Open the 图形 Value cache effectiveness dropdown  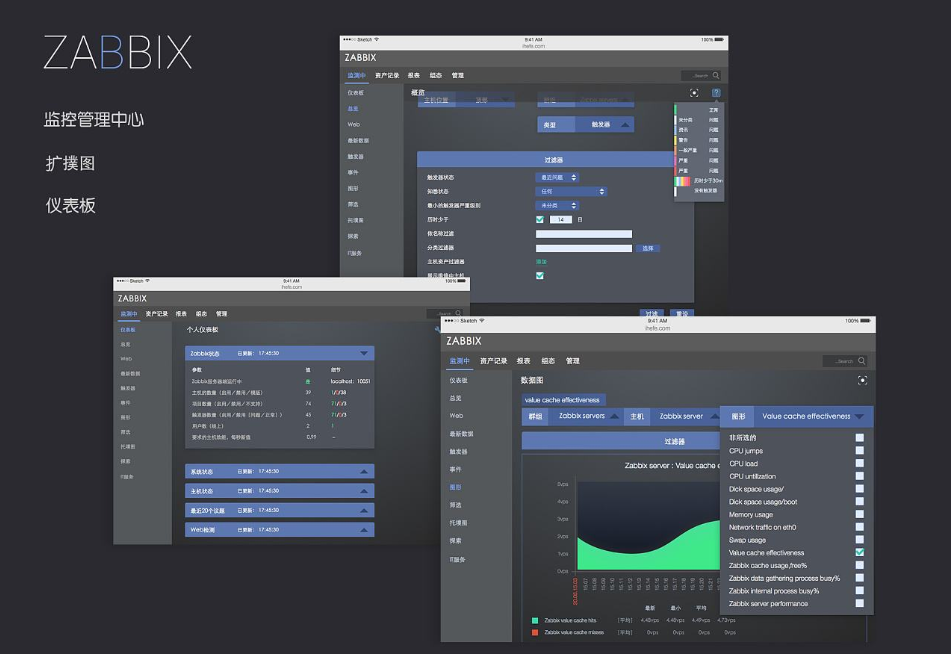797,416
